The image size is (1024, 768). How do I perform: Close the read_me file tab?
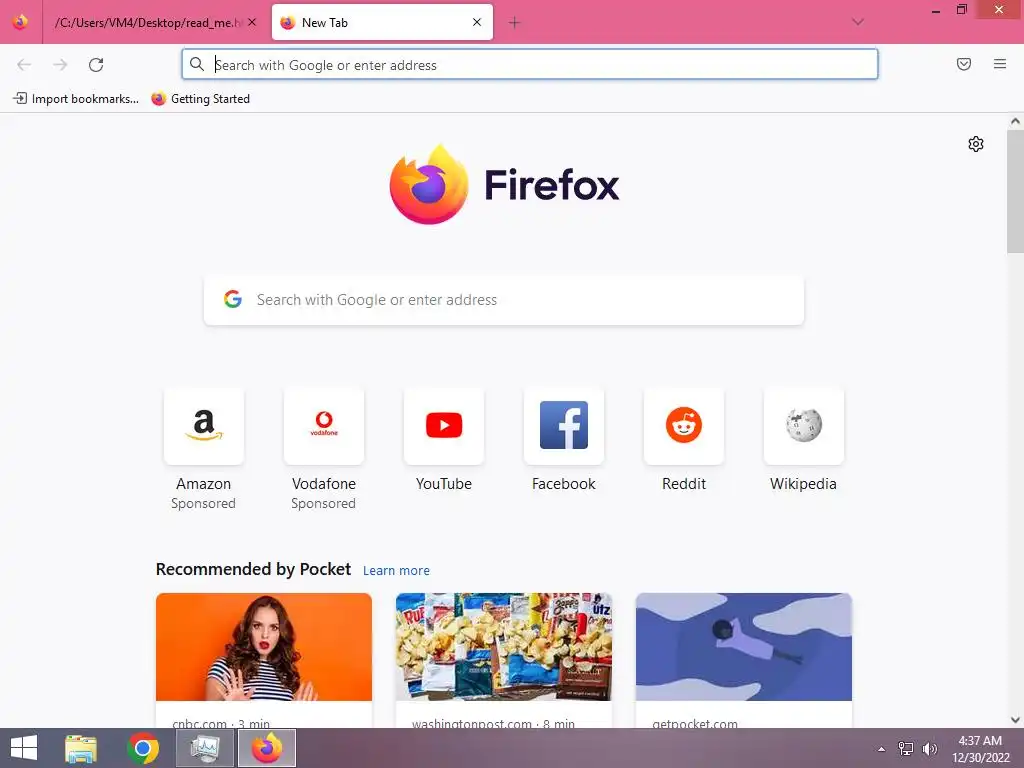point(252,22)
